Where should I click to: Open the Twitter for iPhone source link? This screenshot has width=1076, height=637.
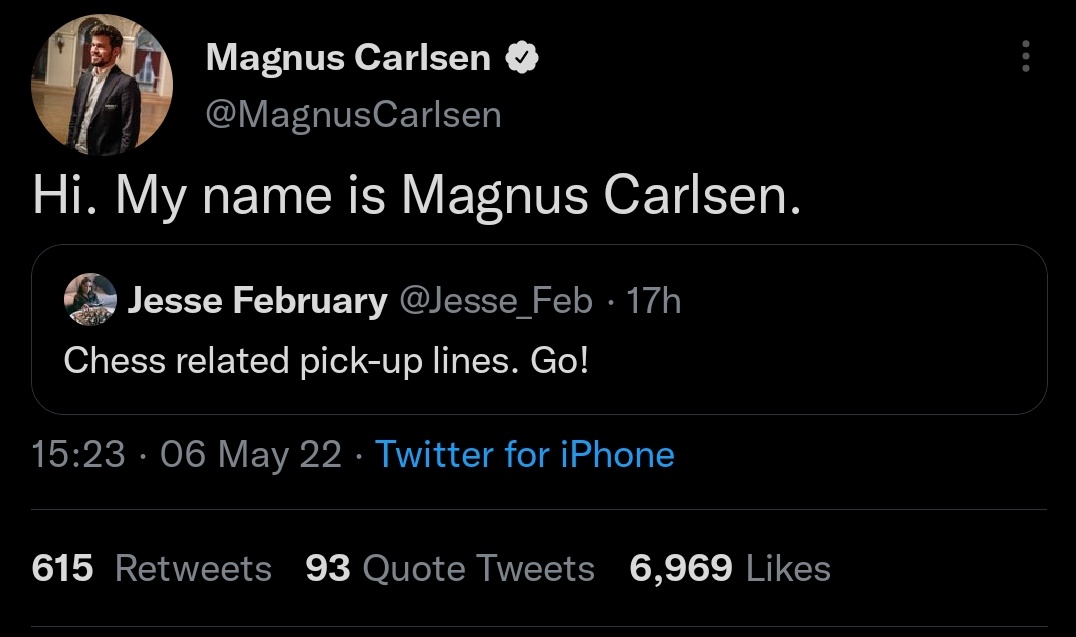pos(525,455)
